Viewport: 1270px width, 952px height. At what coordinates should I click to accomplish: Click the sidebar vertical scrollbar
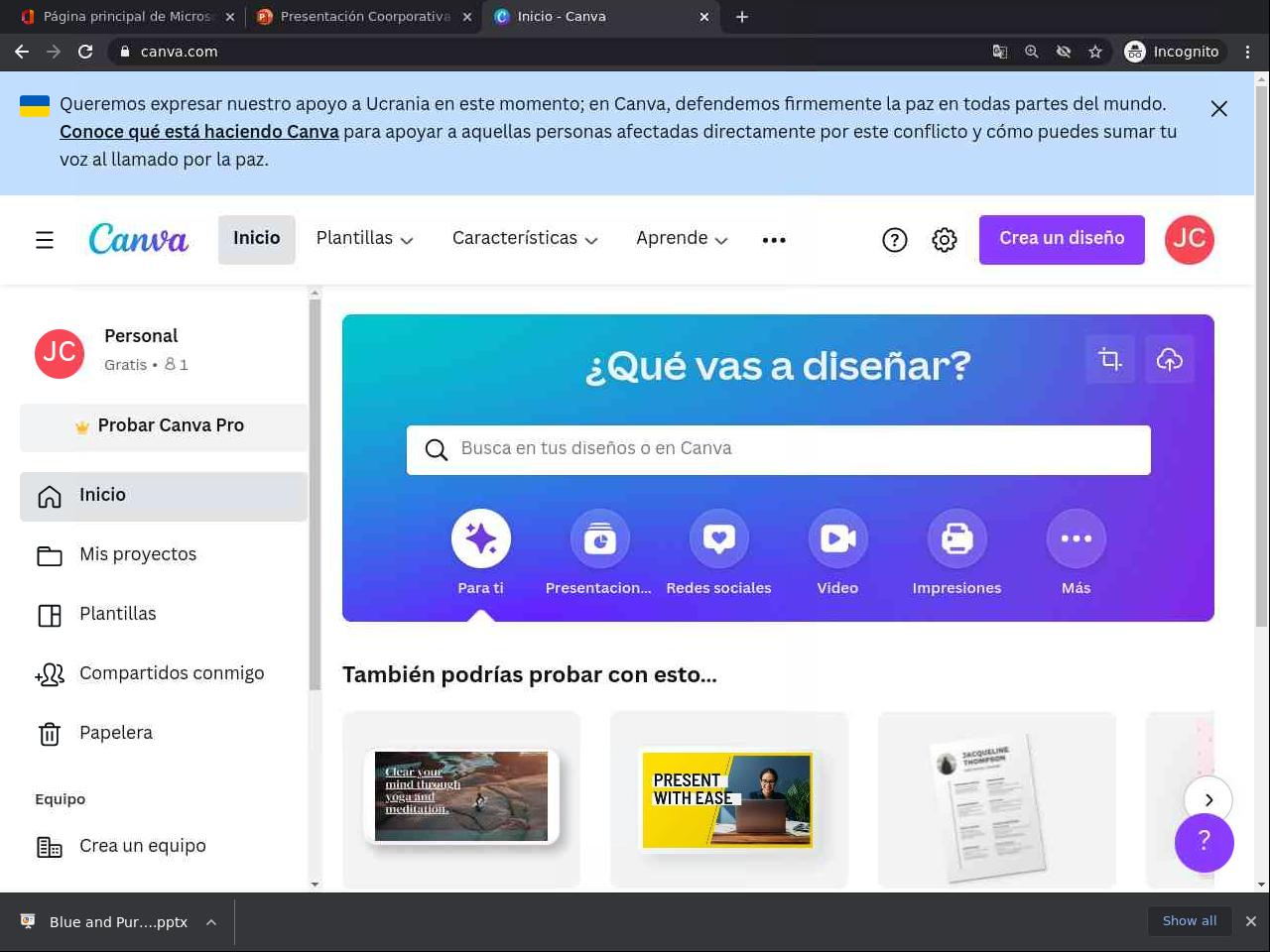coord(315,496)
